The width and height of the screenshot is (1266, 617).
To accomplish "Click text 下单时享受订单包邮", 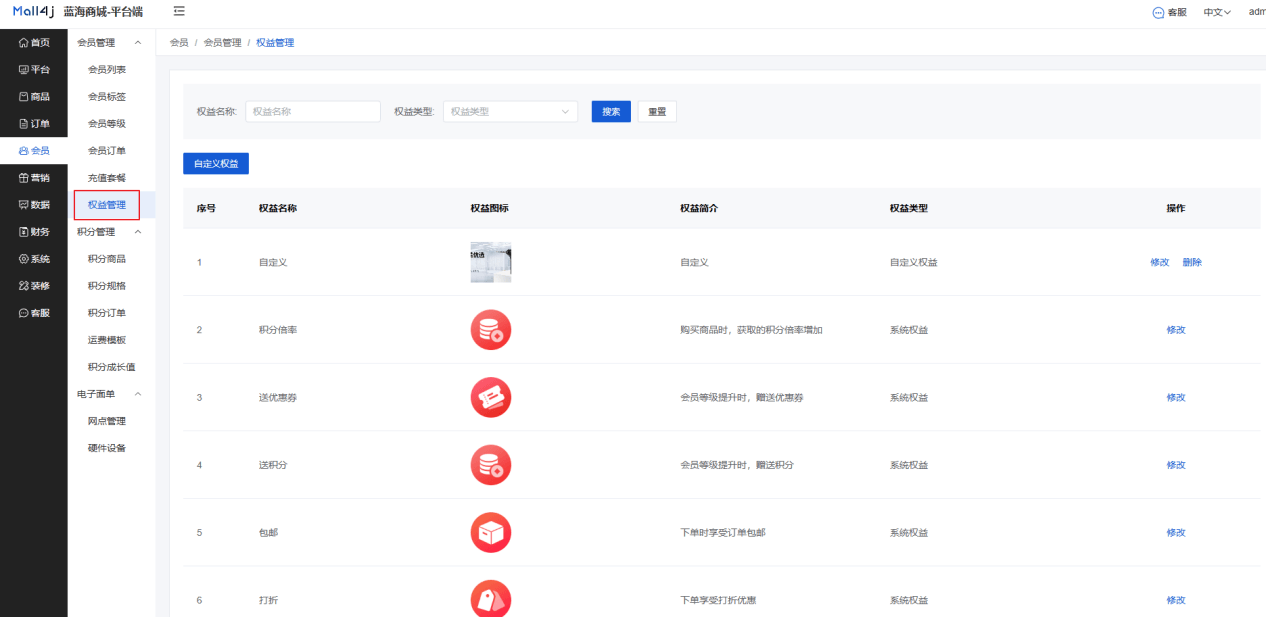I will 723,532.
